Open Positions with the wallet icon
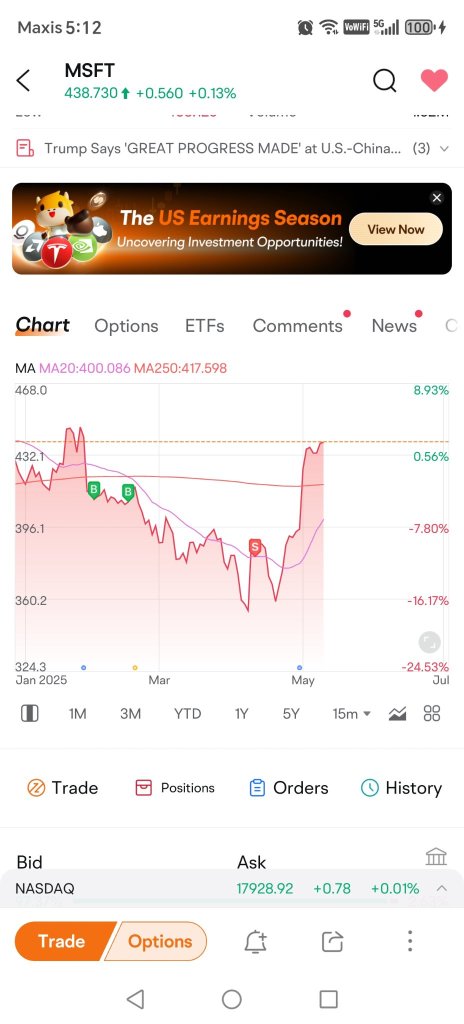Viewport: 464px width, 1024px height. 174,788
